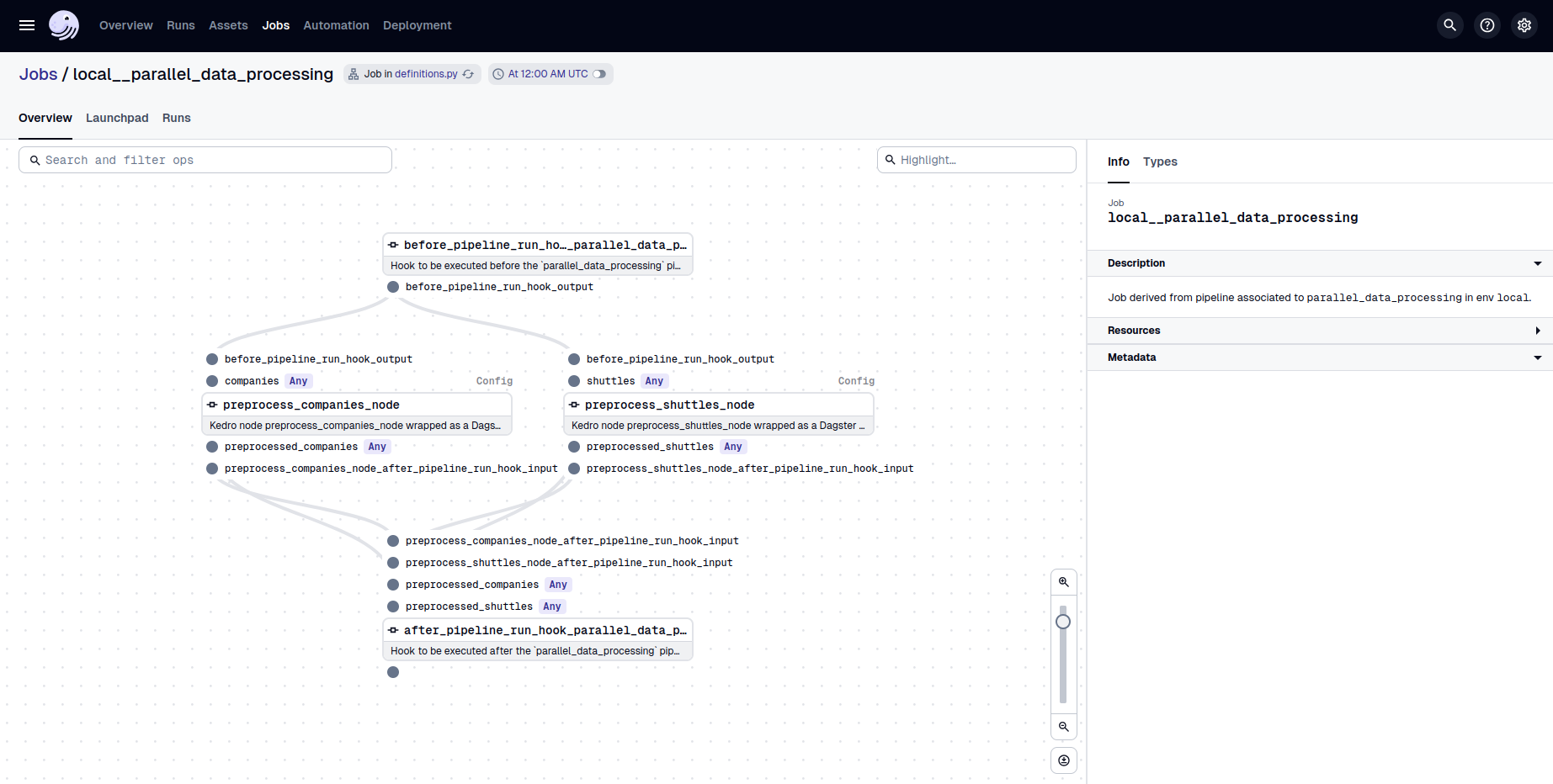Click the before_pipeline_run_hook_output output dot on top node

[x=393, y=287]
